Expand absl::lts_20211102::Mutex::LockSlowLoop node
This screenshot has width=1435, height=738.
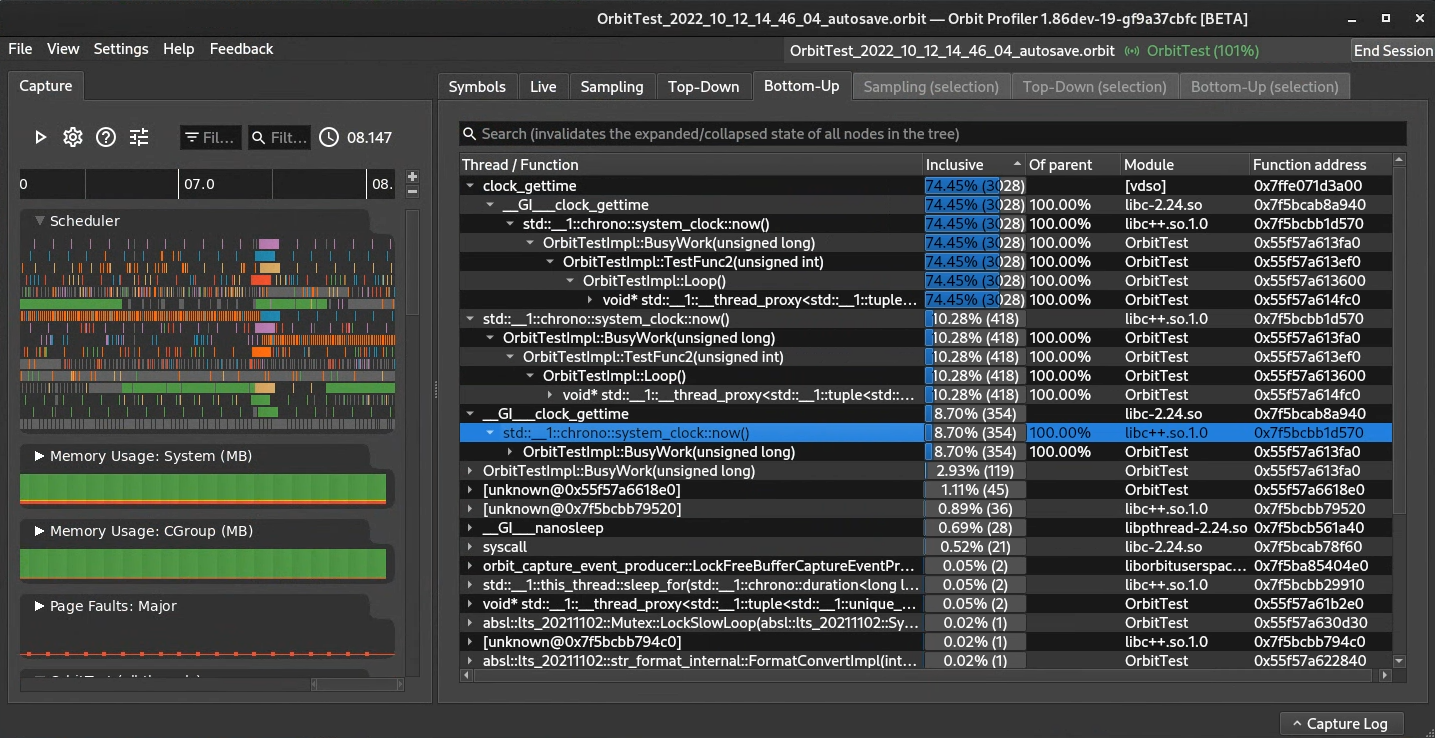(470, 623)
